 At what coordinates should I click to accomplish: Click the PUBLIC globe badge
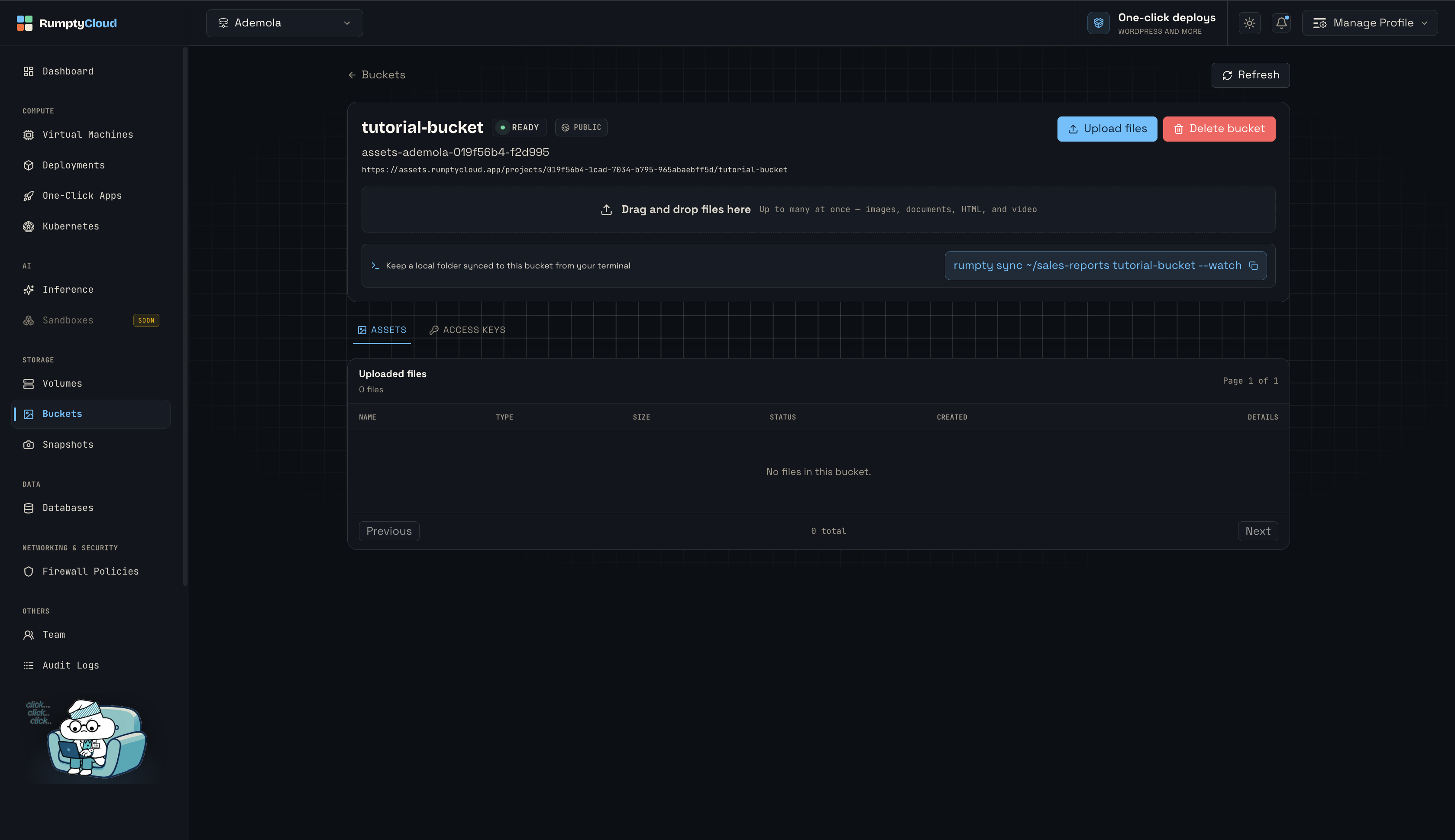click(581, 127)
